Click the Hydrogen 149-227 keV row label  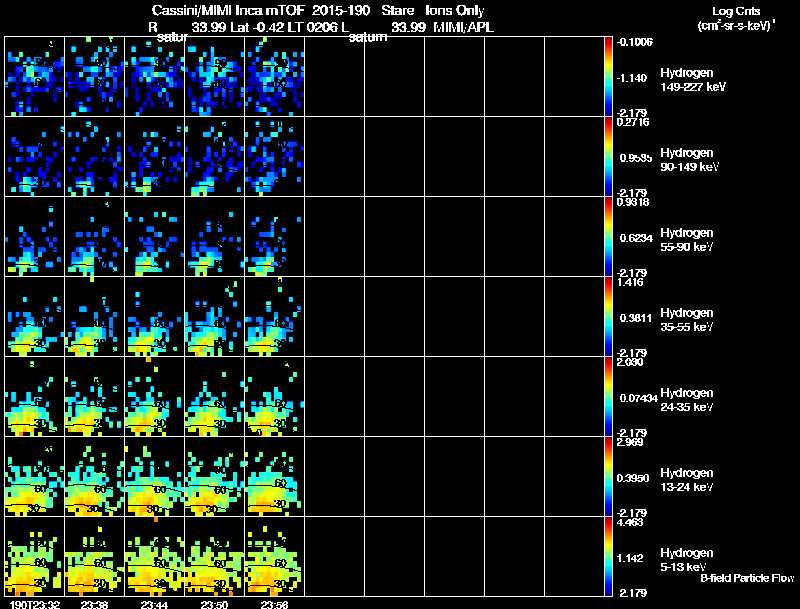692,80
